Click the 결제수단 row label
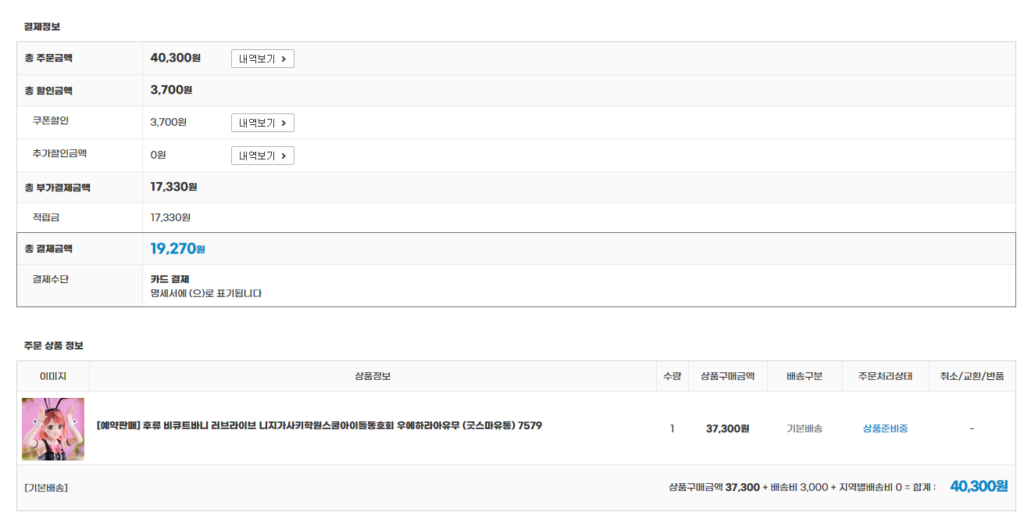The width and height of the screenshot is (1024, 523). click(x=50, y=279)
